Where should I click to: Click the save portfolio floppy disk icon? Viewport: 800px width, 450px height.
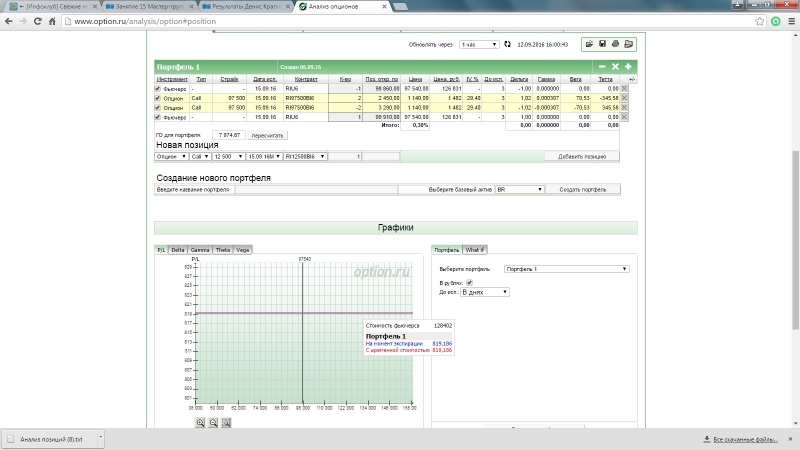coord(602,44)
